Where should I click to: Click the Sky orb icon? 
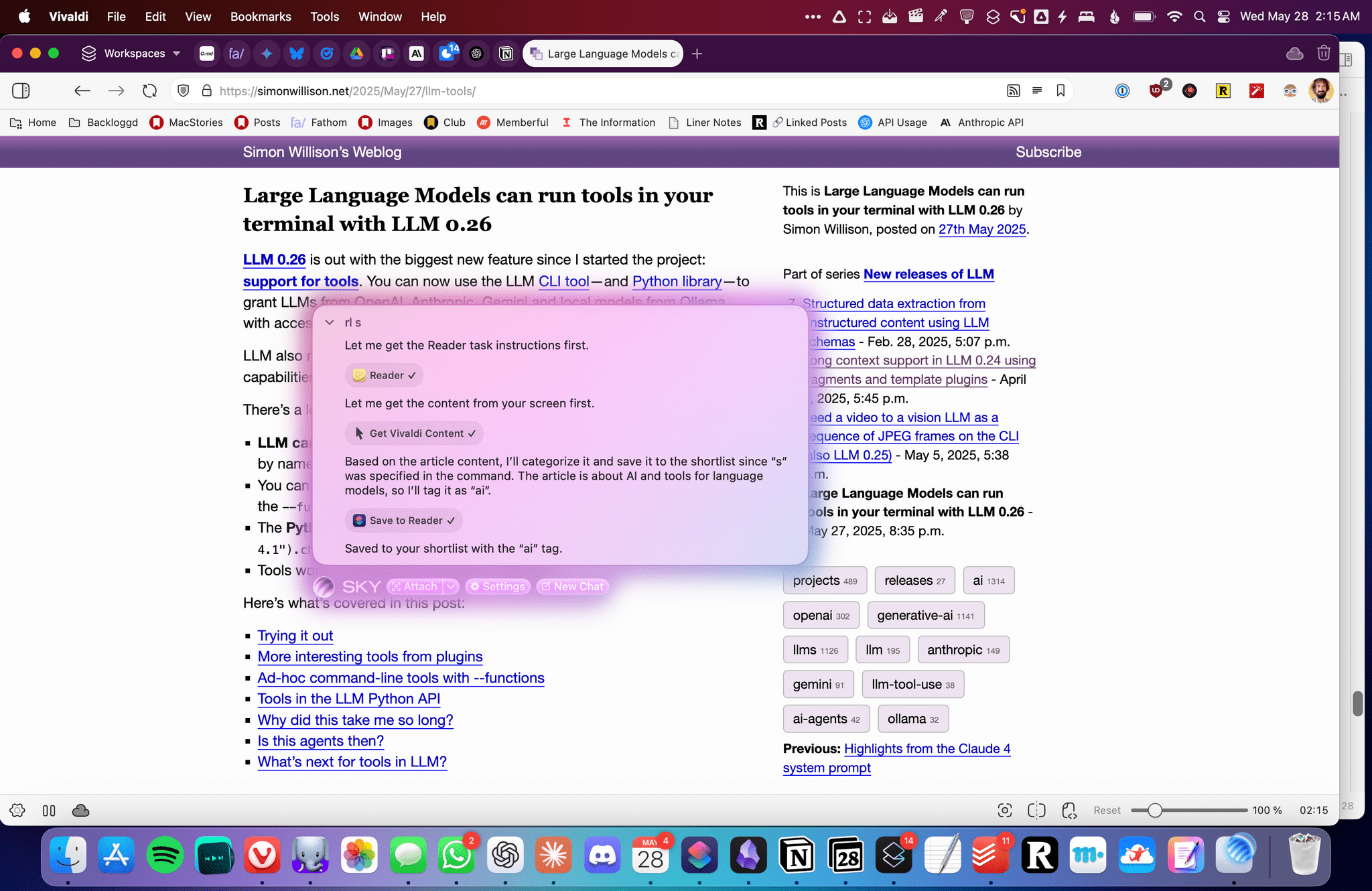coord(324,586)
